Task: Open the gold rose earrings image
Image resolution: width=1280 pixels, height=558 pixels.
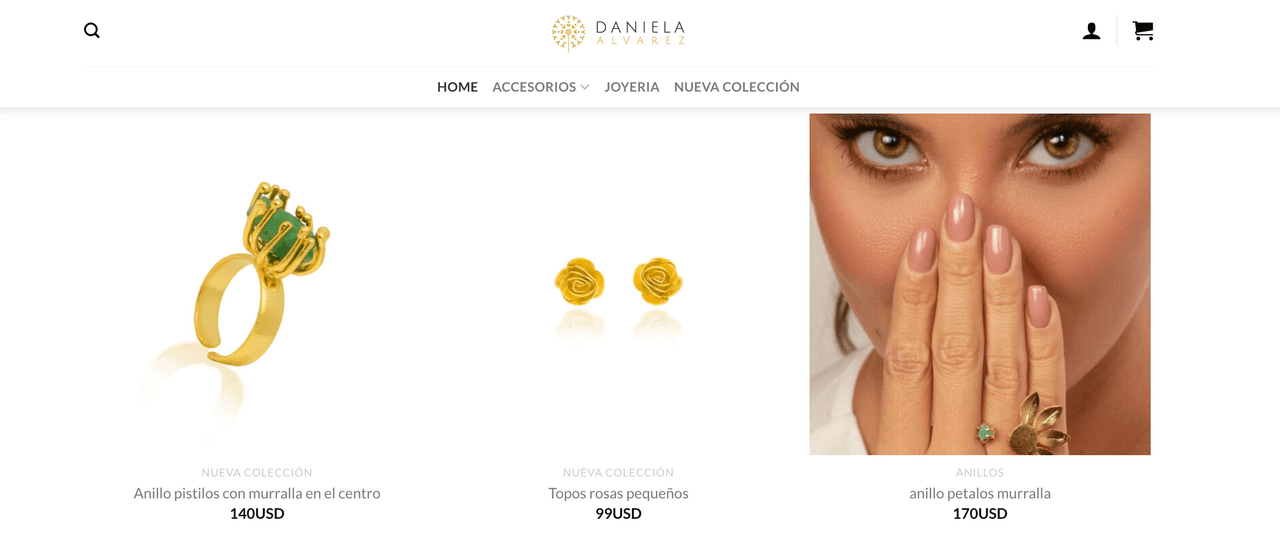Action: [618, 284]
